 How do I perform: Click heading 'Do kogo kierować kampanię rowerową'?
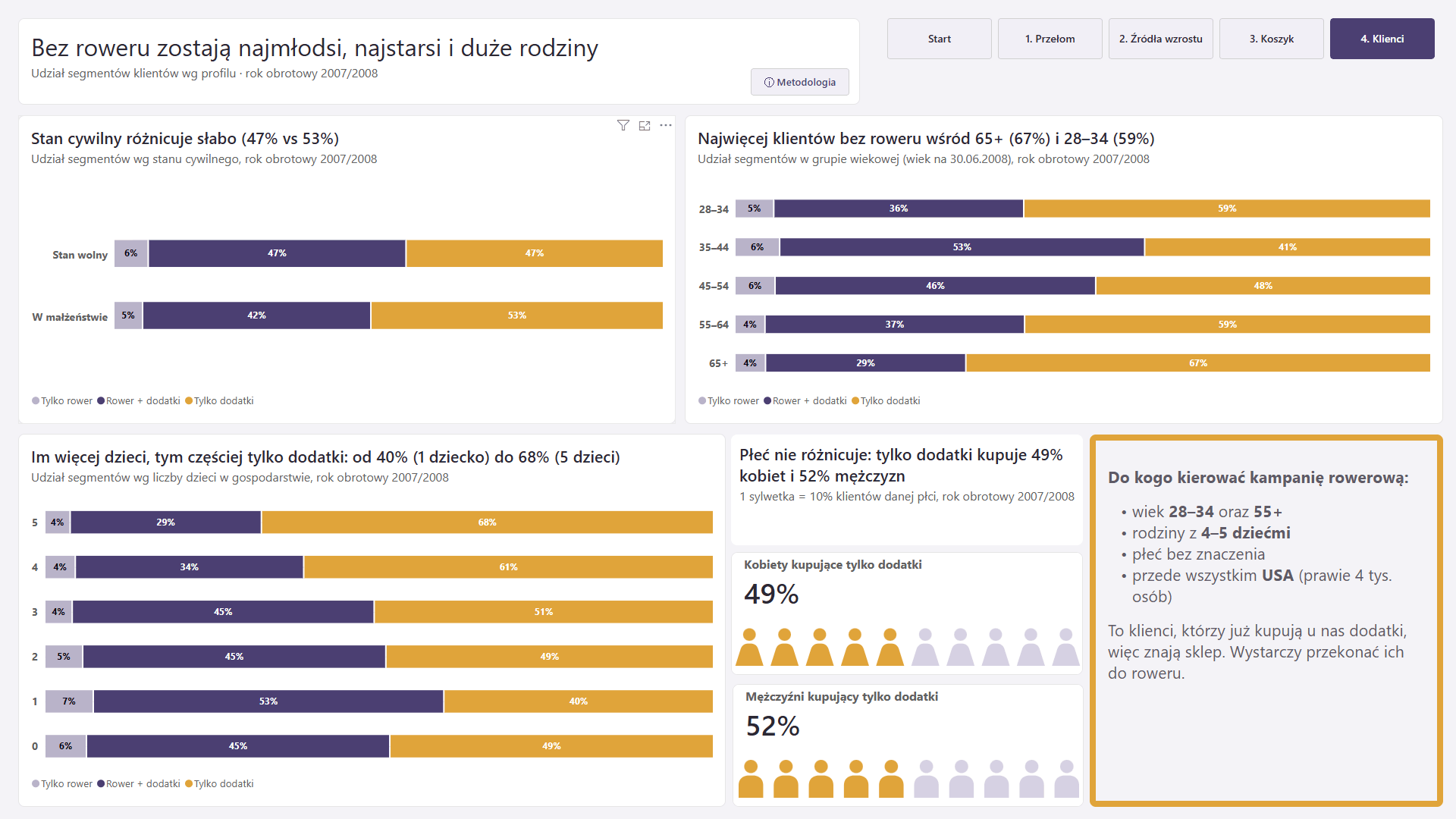(1258, 478)
